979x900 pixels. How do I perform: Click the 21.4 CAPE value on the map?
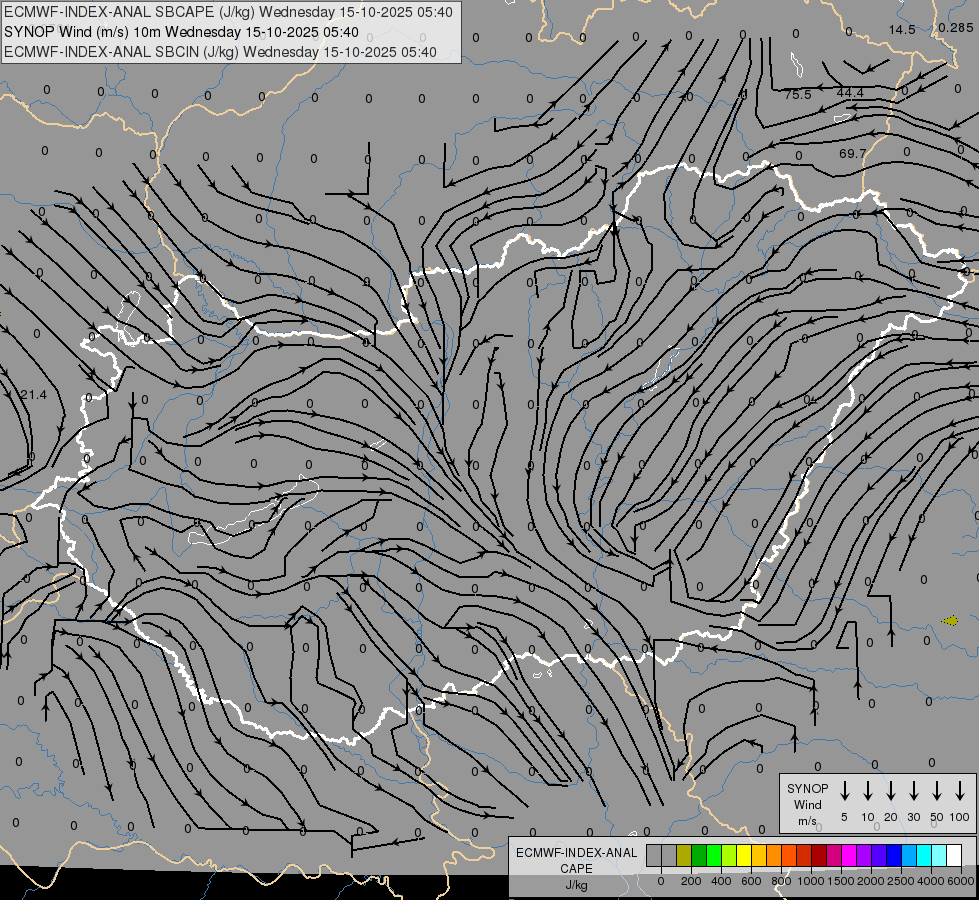pos(34,395)
